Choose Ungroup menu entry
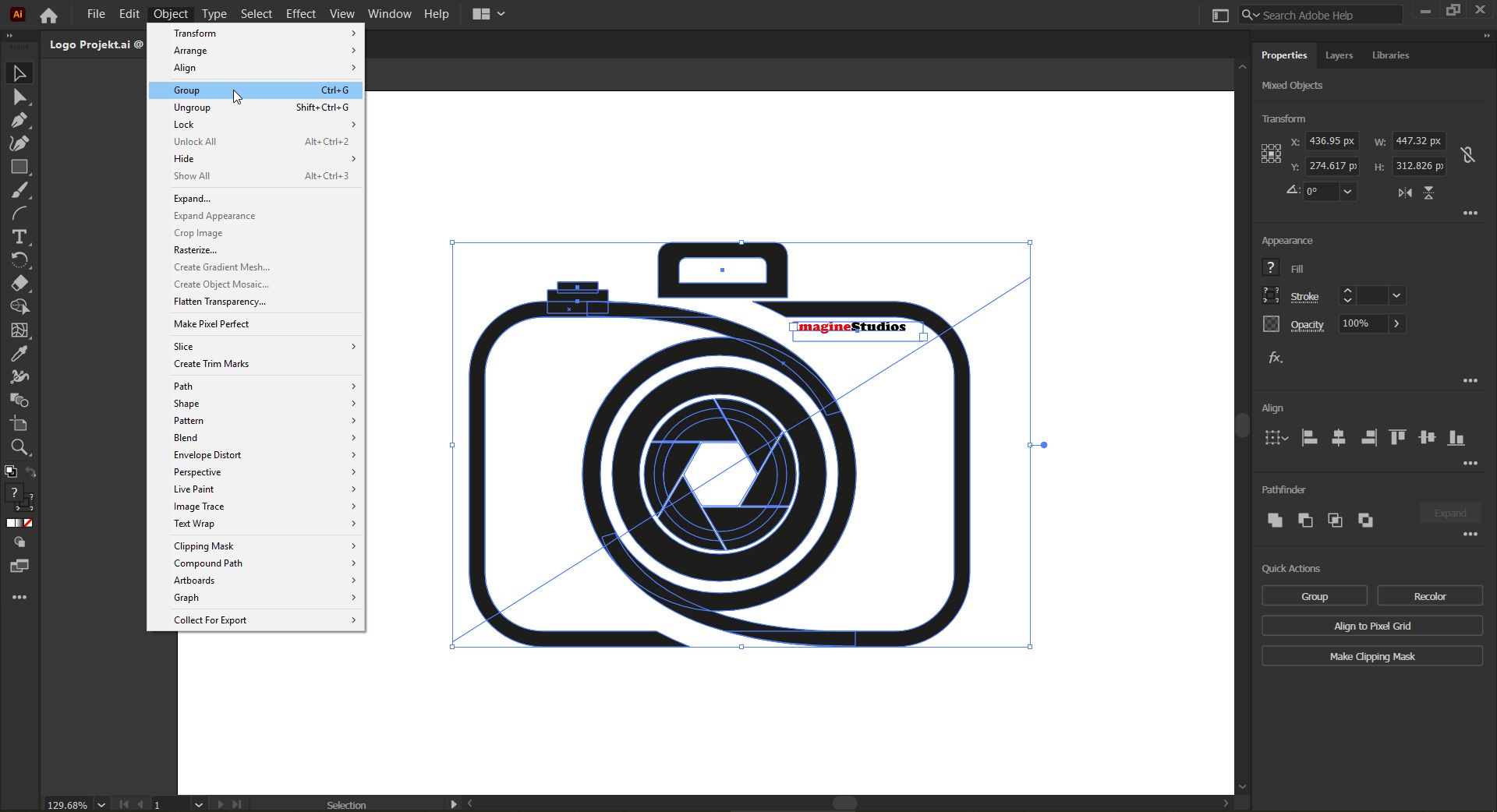 coord(256,108)
